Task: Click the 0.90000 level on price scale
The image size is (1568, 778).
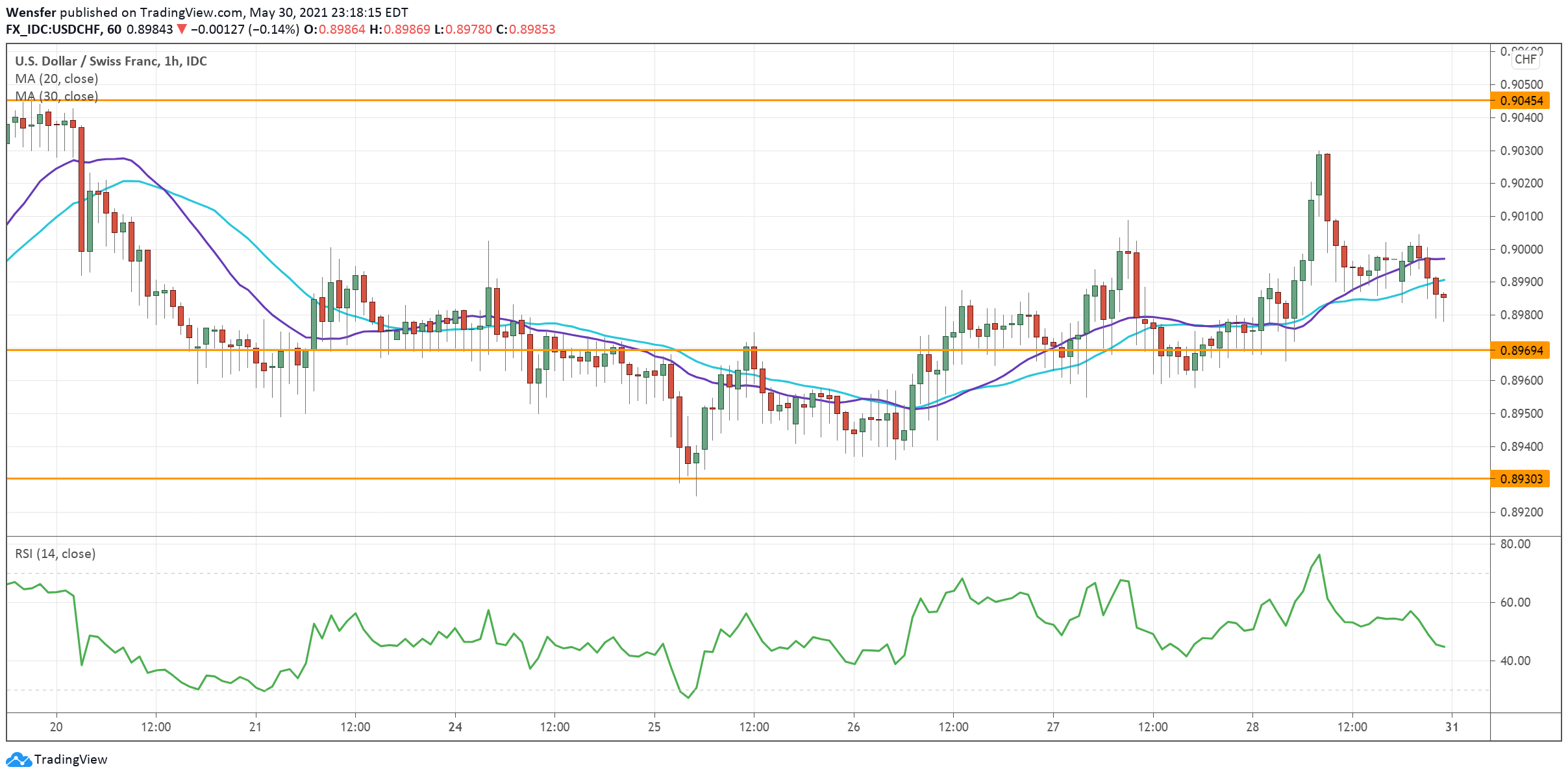Action: coord(1521,249)
